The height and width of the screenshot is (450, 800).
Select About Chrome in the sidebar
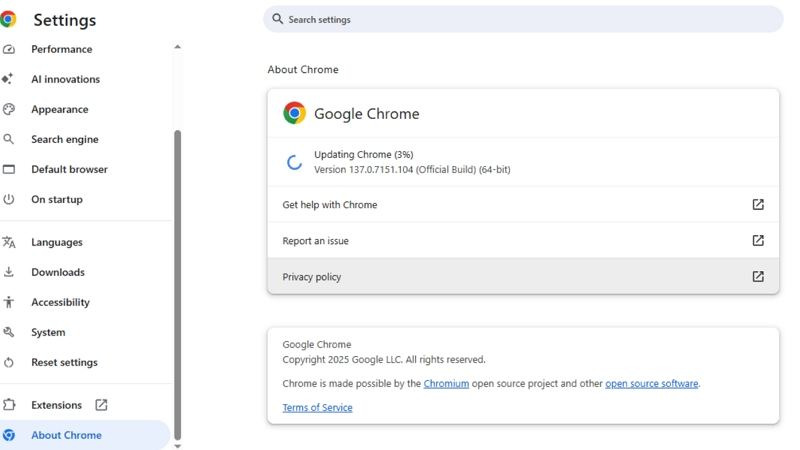pyautogui.click(x=85, y=435)
